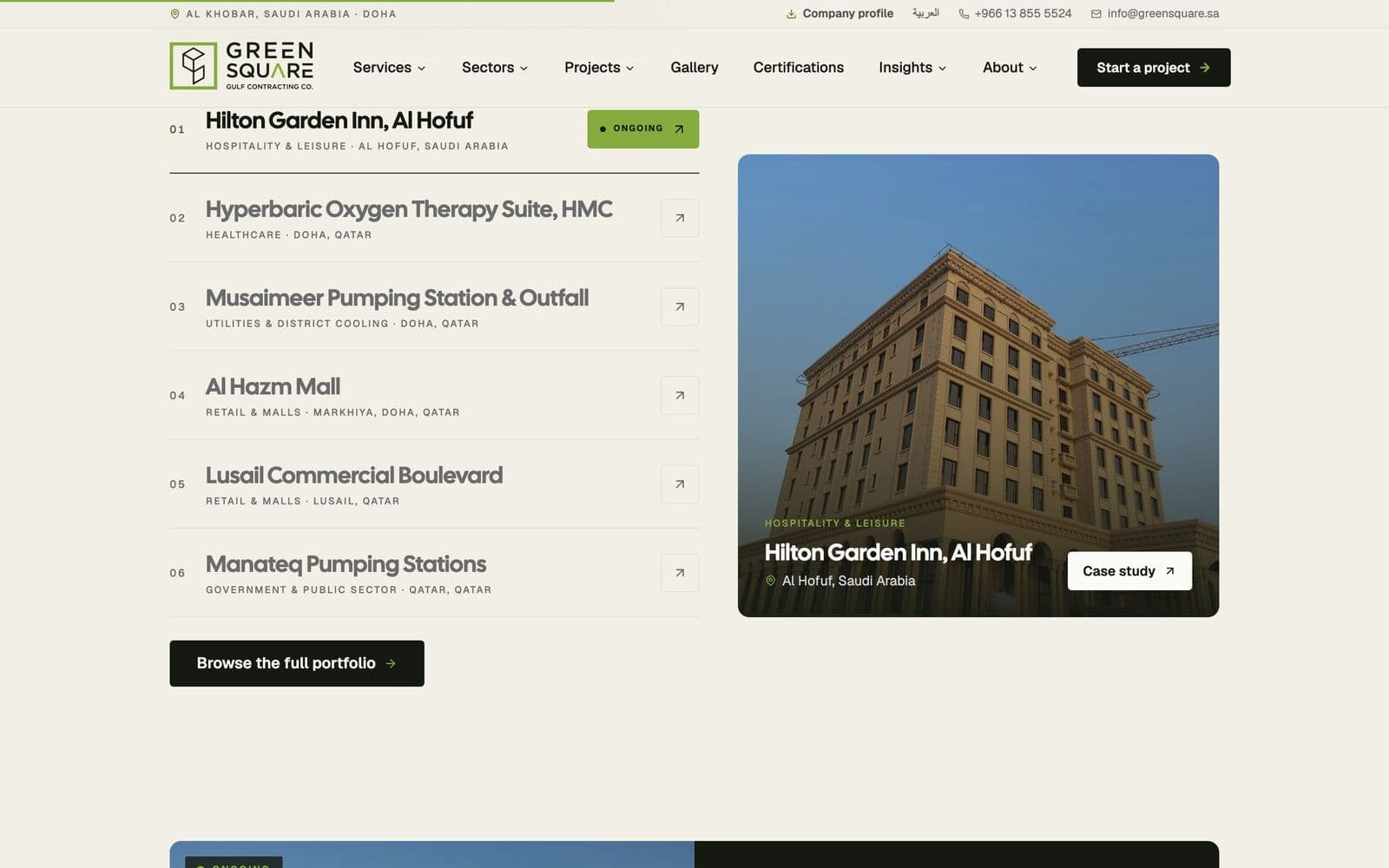
Task: Select Al Hazm Mall project title
Action: (x=273, y=386)
